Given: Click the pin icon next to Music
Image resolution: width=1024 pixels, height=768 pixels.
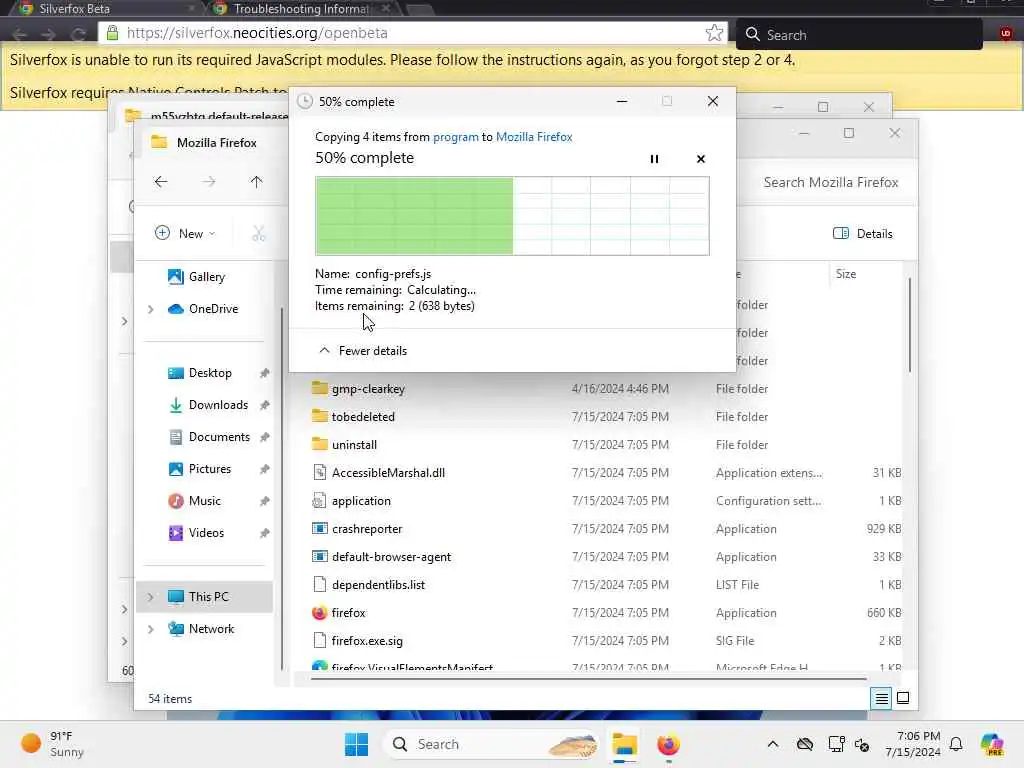Looking at the screenshot, I should click(264, 501).
